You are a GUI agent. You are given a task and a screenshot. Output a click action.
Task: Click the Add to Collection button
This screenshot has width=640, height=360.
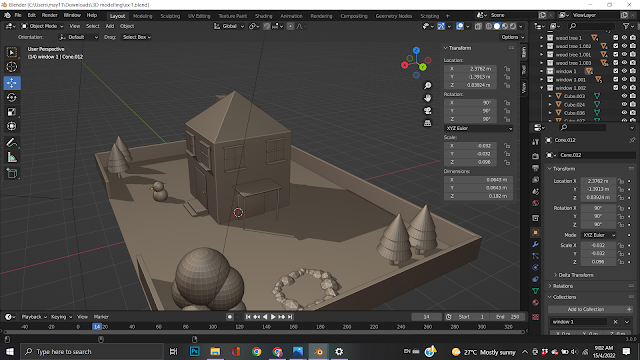click(x=590, y=309)
